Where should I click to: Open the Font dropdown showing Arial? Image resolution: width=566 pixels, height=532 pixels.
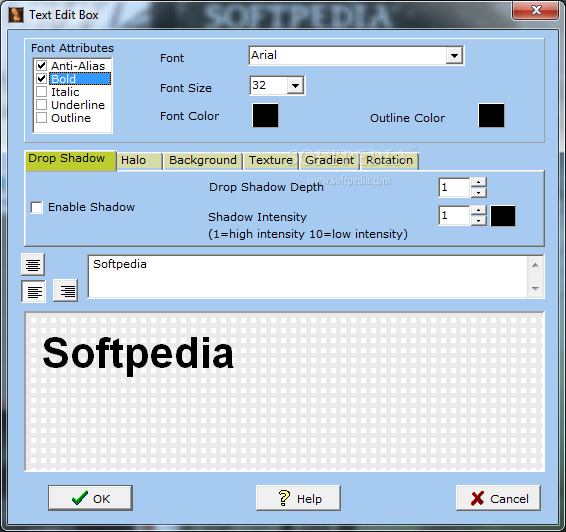click(x=454, y=56)
